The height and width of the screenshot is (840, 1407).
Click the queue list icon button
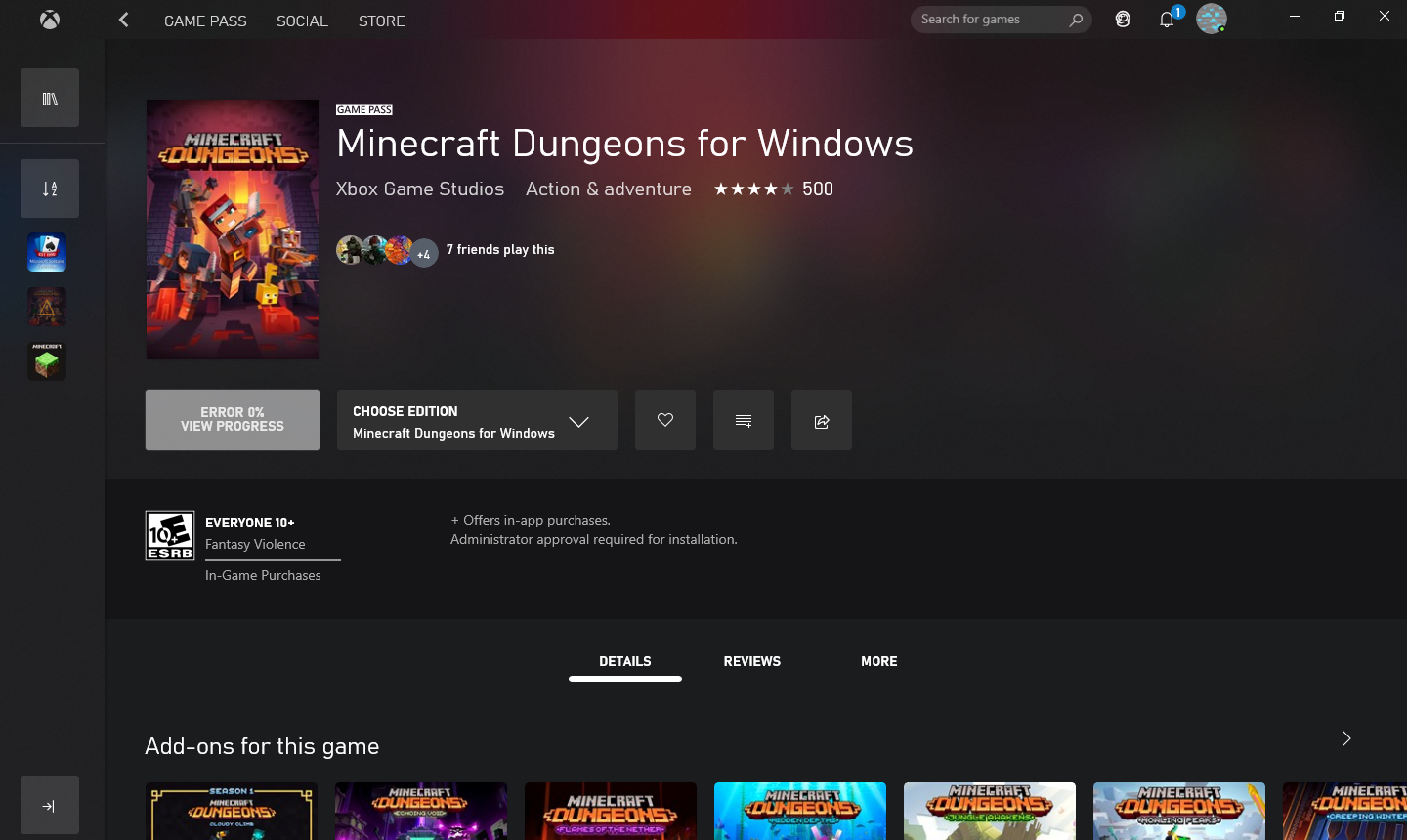click(x=744, y=420)
